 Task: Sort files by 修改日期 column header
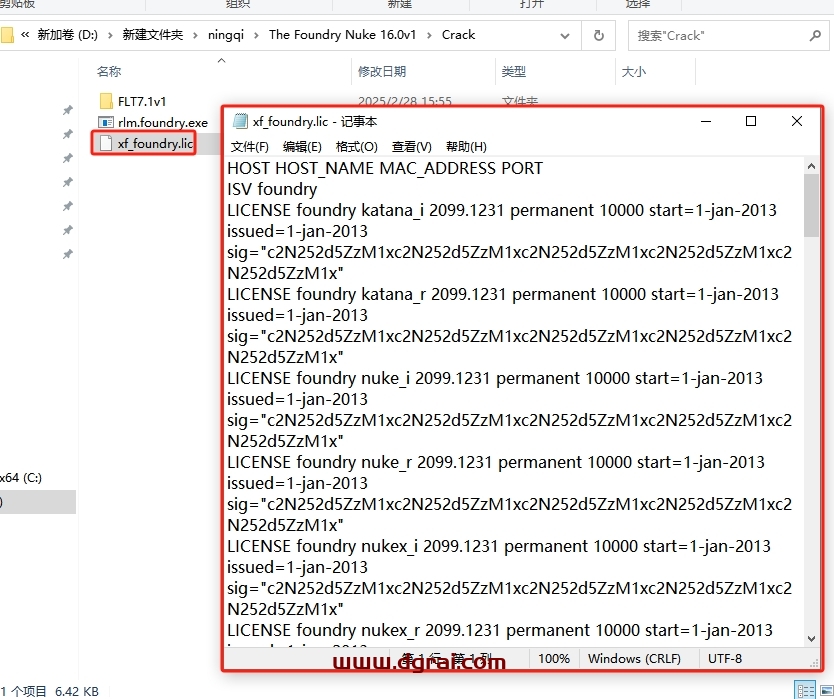coord(382,71)
